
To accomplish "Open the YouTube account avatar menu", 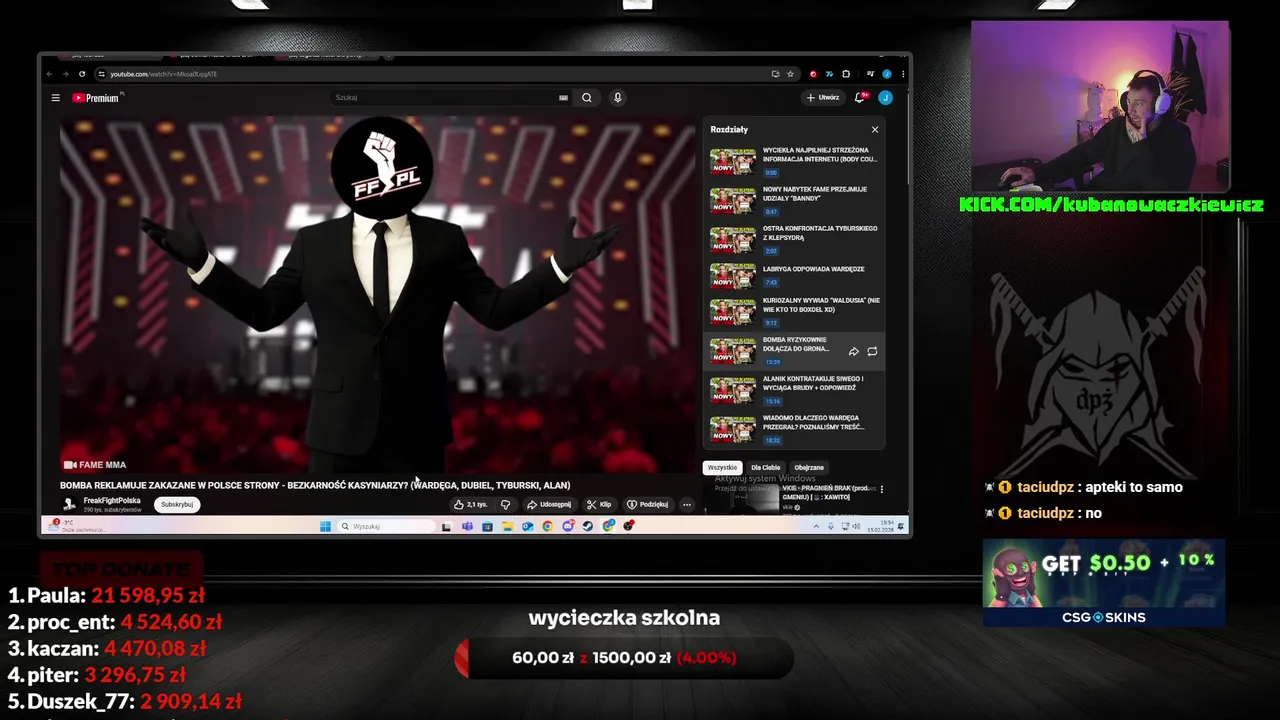I will click(x=885, y=98).
